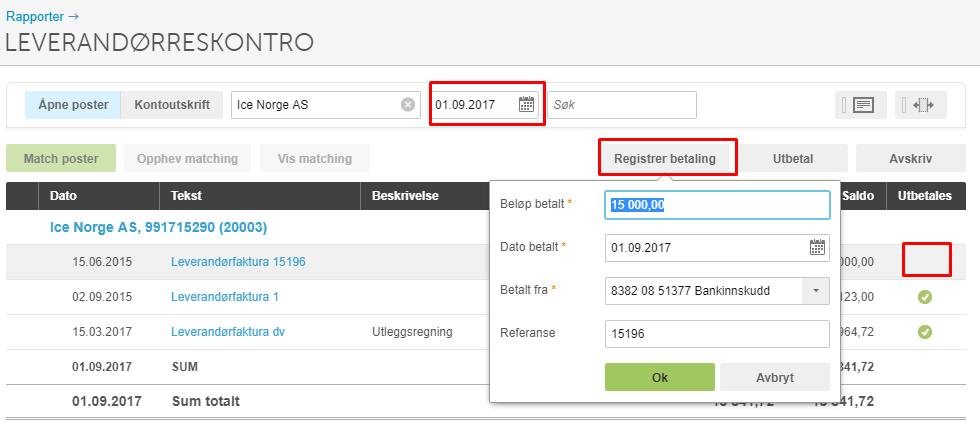The height and width of the screenshot is (428, 980).
Task: Click the Opphev matching button
Action: 188,159
